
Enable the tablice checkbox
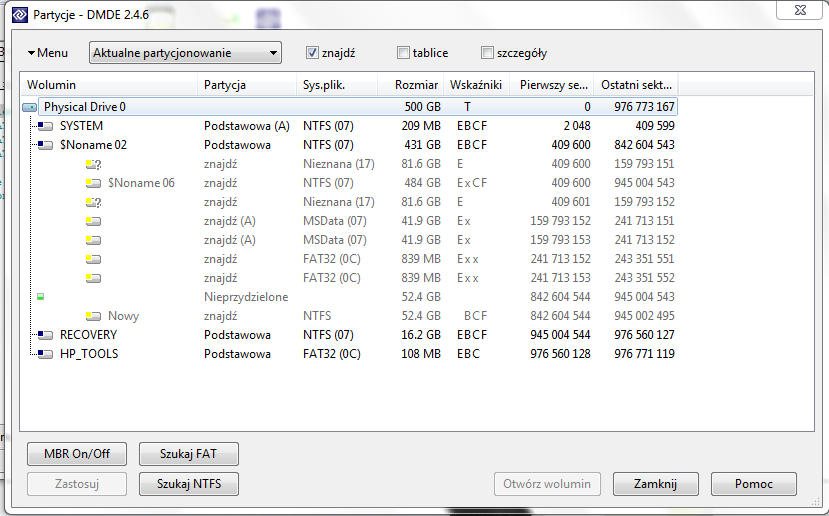(x=403, y=53)
